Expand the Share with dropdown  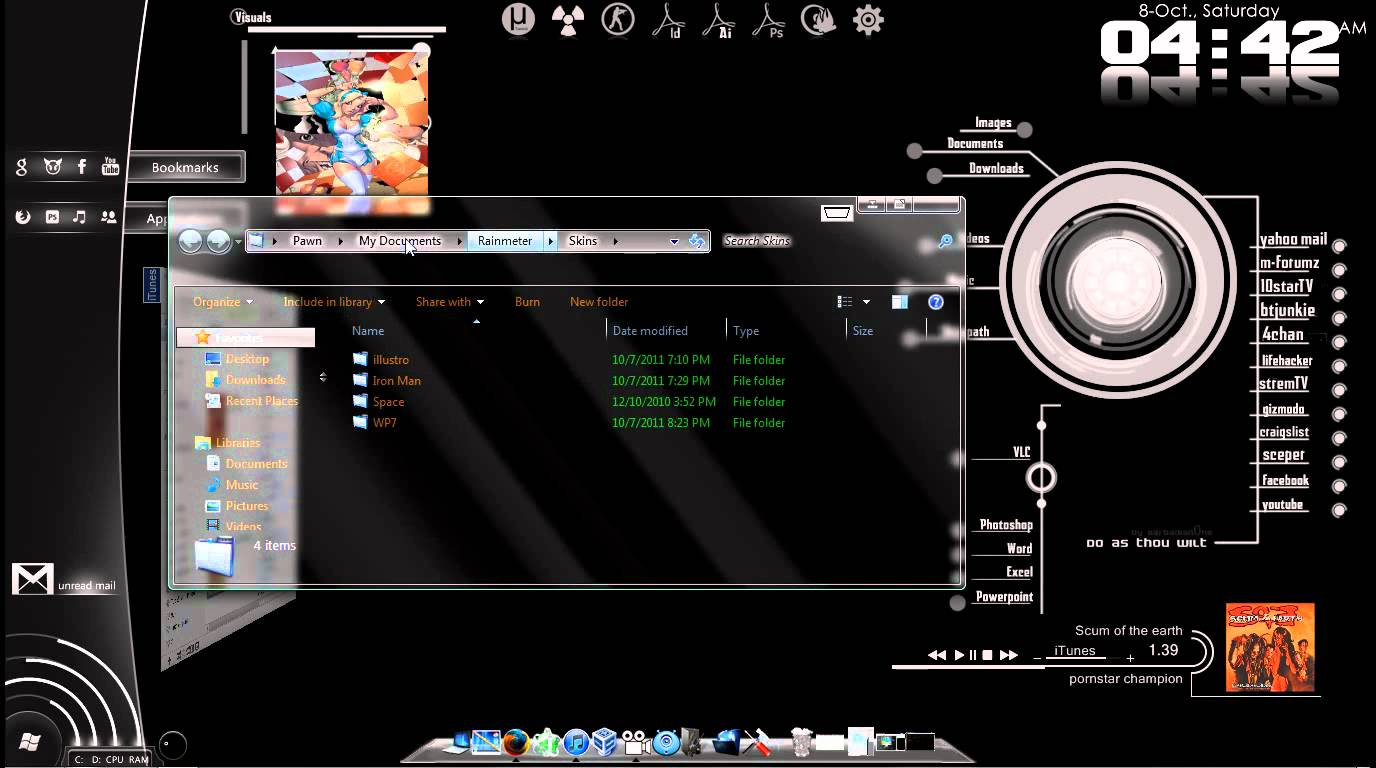click(449, 302)
